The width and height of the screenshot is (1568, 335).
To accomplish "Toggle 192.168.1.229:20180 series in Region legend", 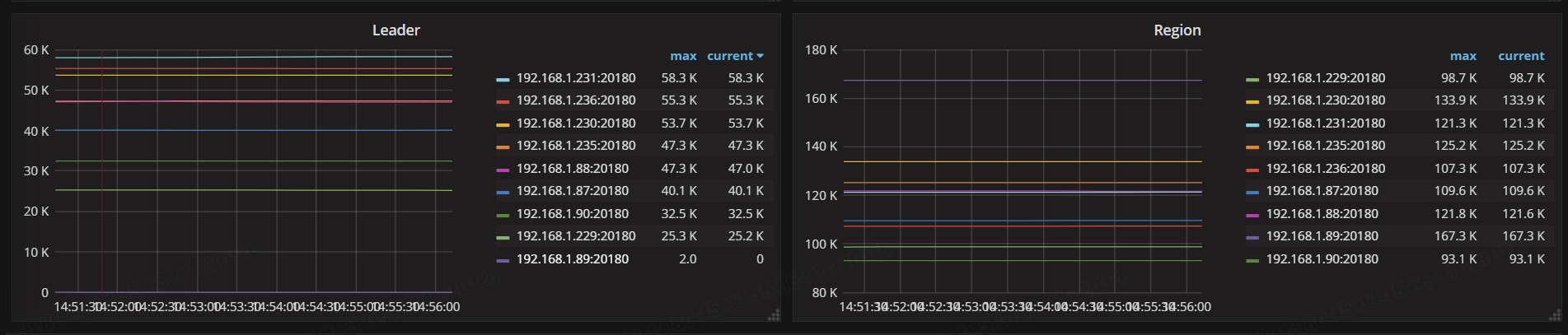I will [x=1325, y=78].
